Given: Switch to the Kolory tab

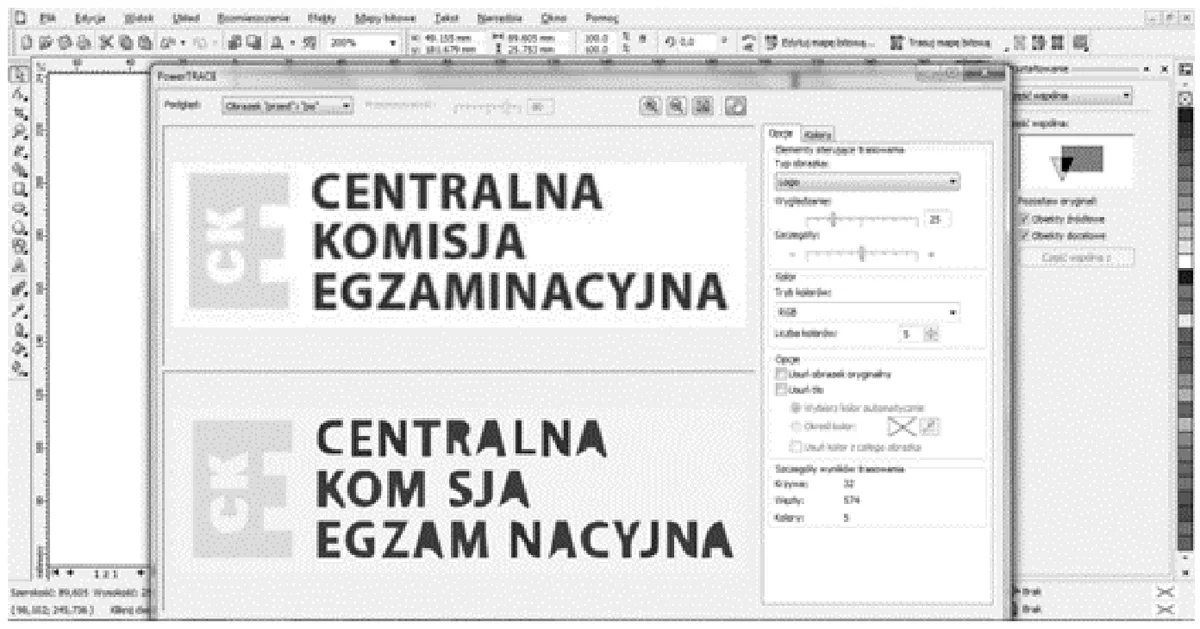Looking at the screenshot, I should 820,134.
